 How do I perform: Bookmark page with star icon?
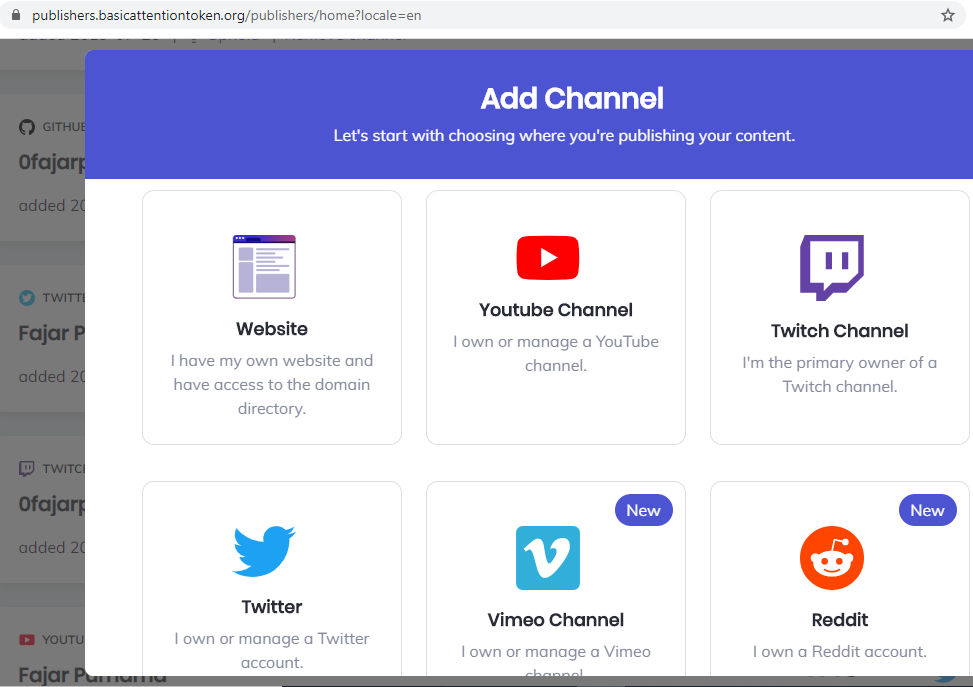pos(948,15)
